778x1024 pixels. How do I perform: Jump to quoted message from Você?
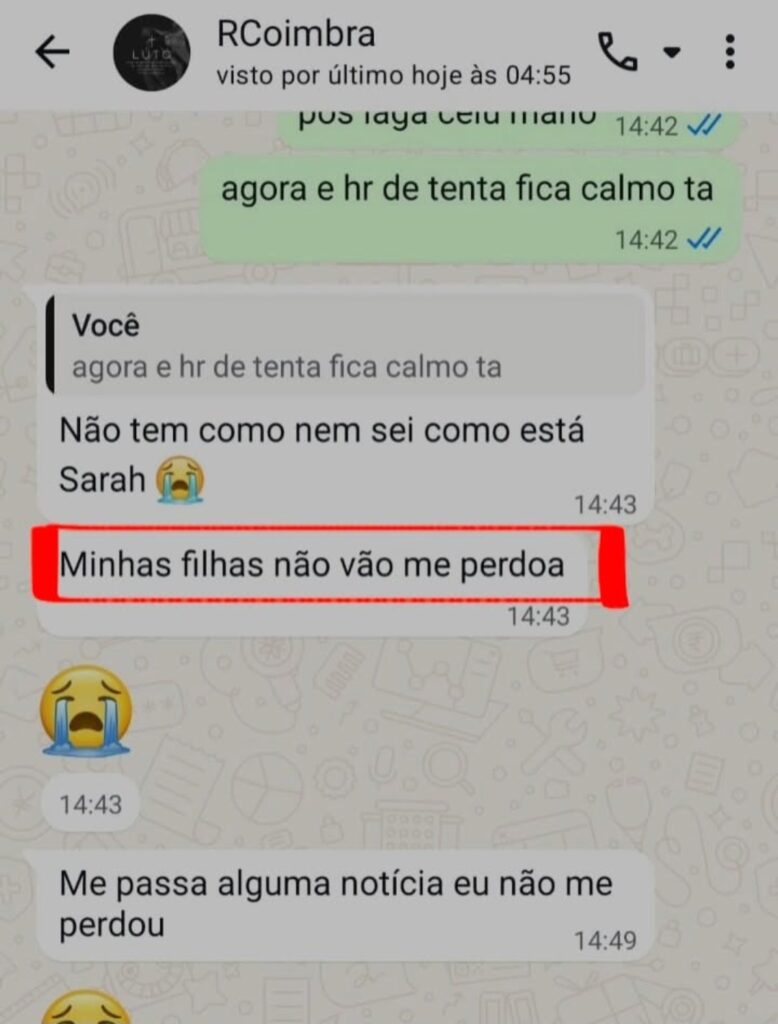point(345,345)
